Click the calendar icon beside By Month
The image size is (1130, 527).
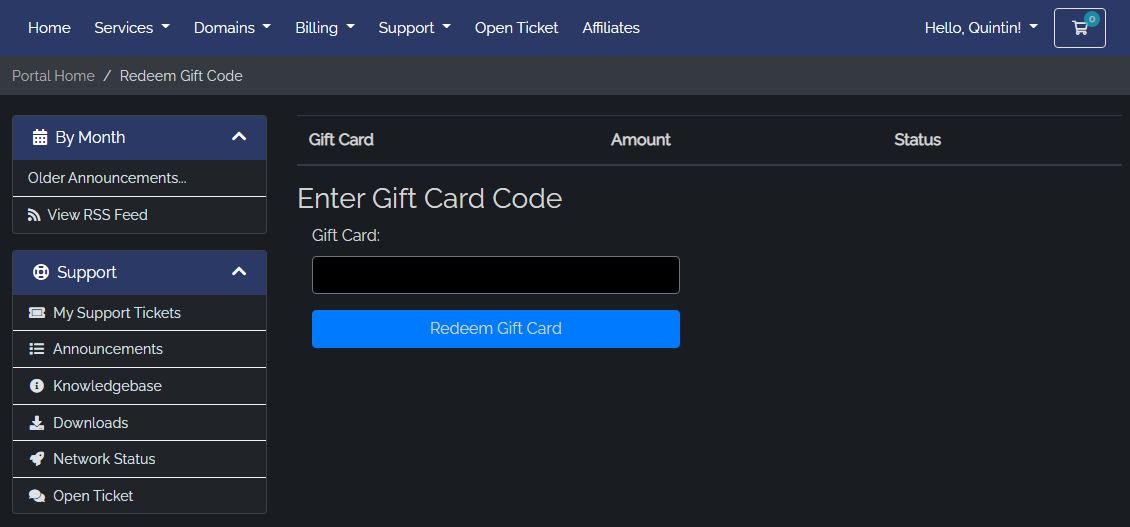click(x=40, y=137)
